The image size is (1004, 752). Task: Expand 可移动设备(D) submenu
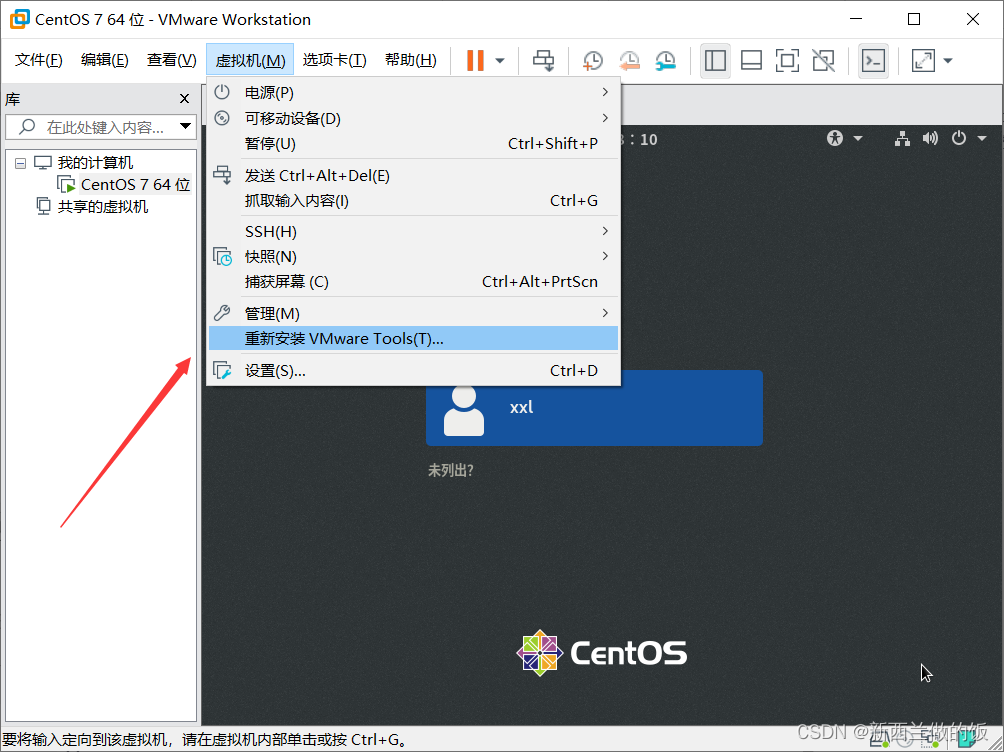tap(413, 119)
